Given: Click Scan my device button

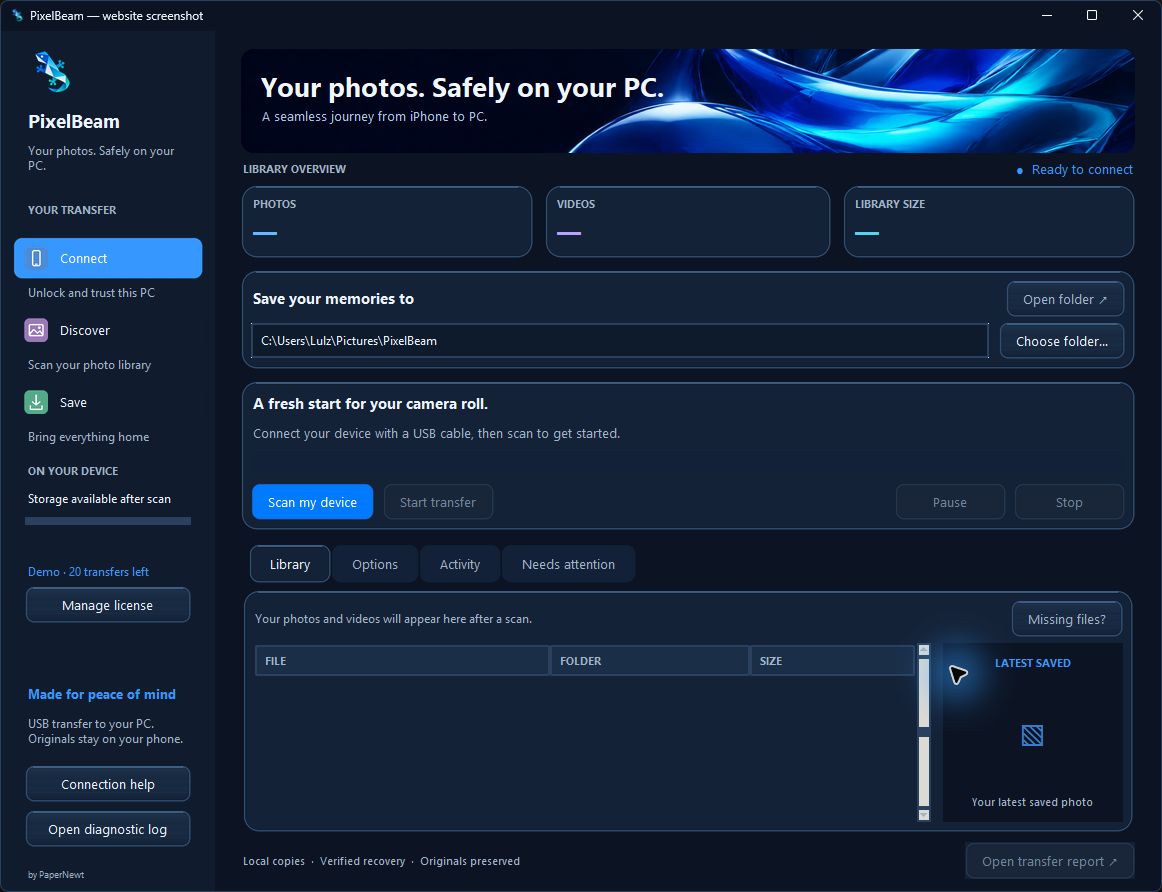Looking at the screenshot, I should click(312, 502).
